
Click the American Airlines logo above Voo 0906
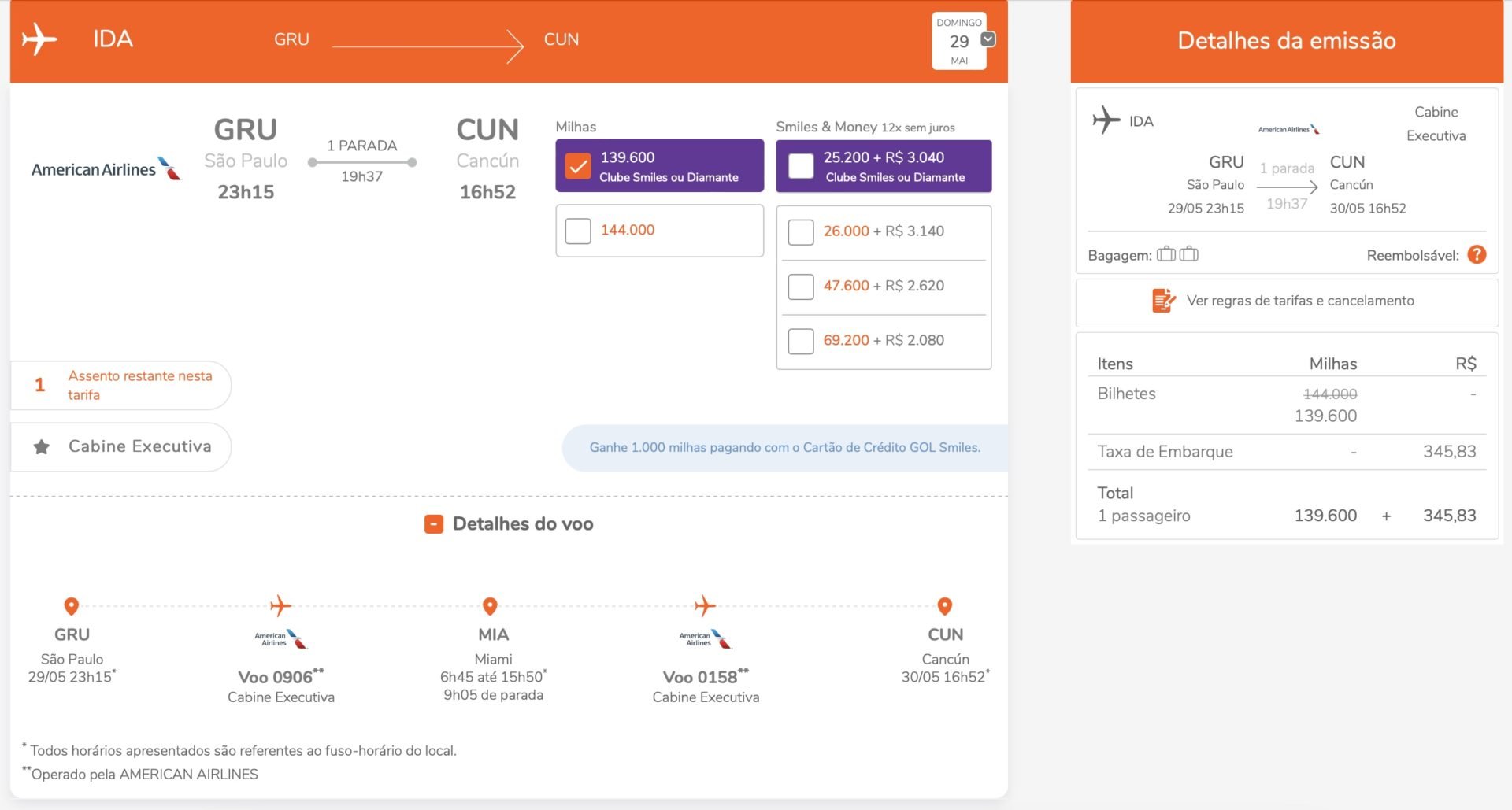click(281, 638)
